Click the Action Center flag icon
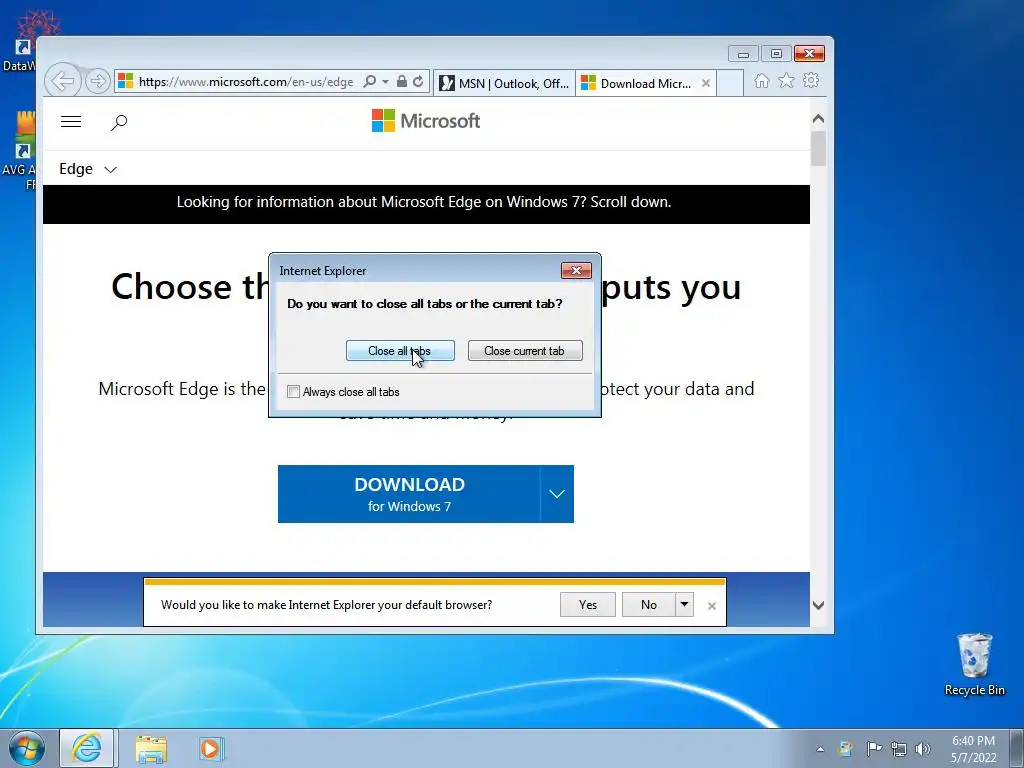 (x=874, y=748)
